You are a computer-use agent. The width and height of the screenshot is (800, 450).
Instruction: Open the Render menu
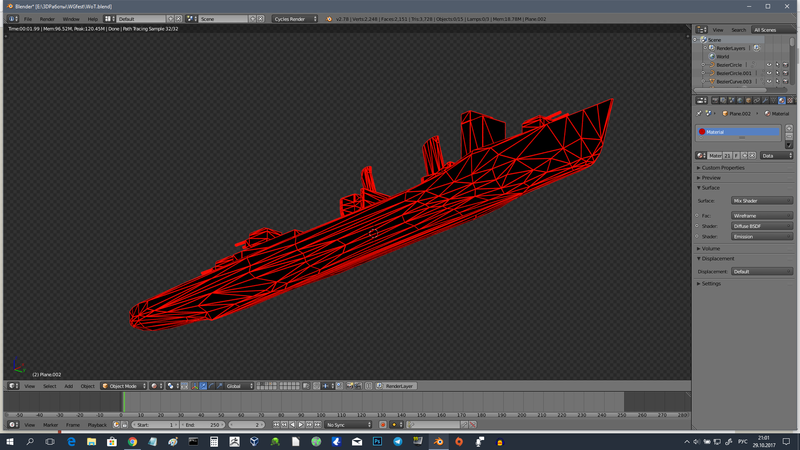[x=47, y=19]
